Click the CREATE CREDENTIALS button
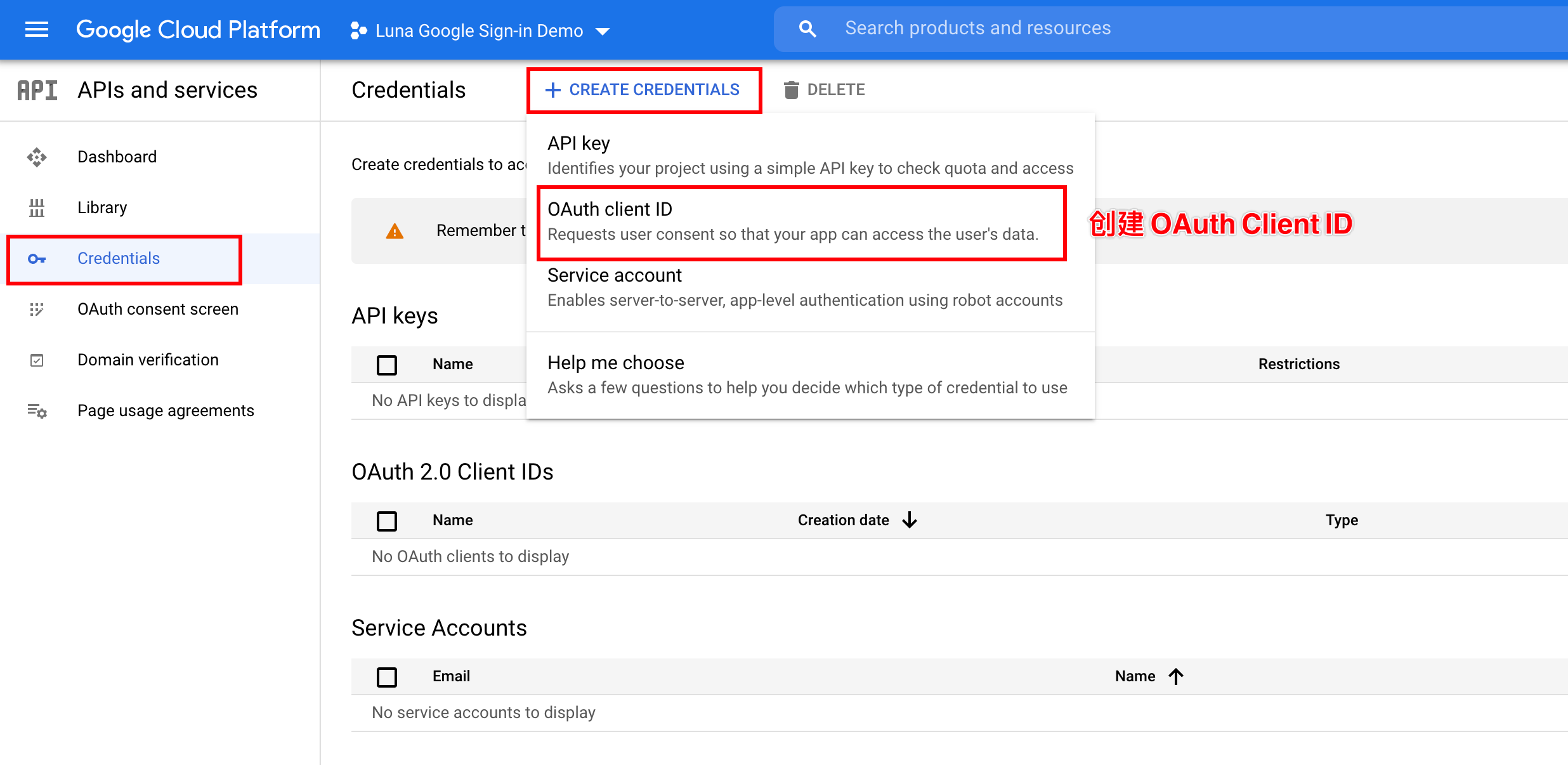 click(643, 90)
